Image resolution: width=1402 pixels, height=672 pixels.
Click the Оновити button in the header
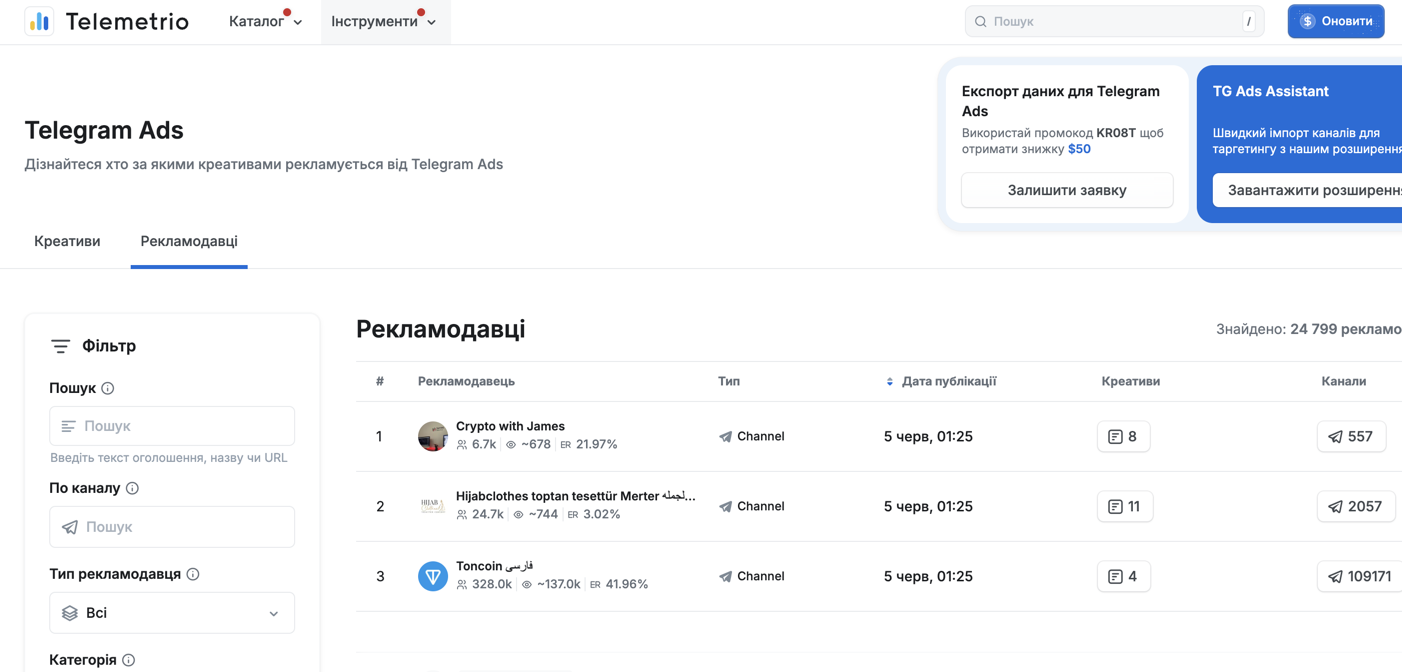1336,20
